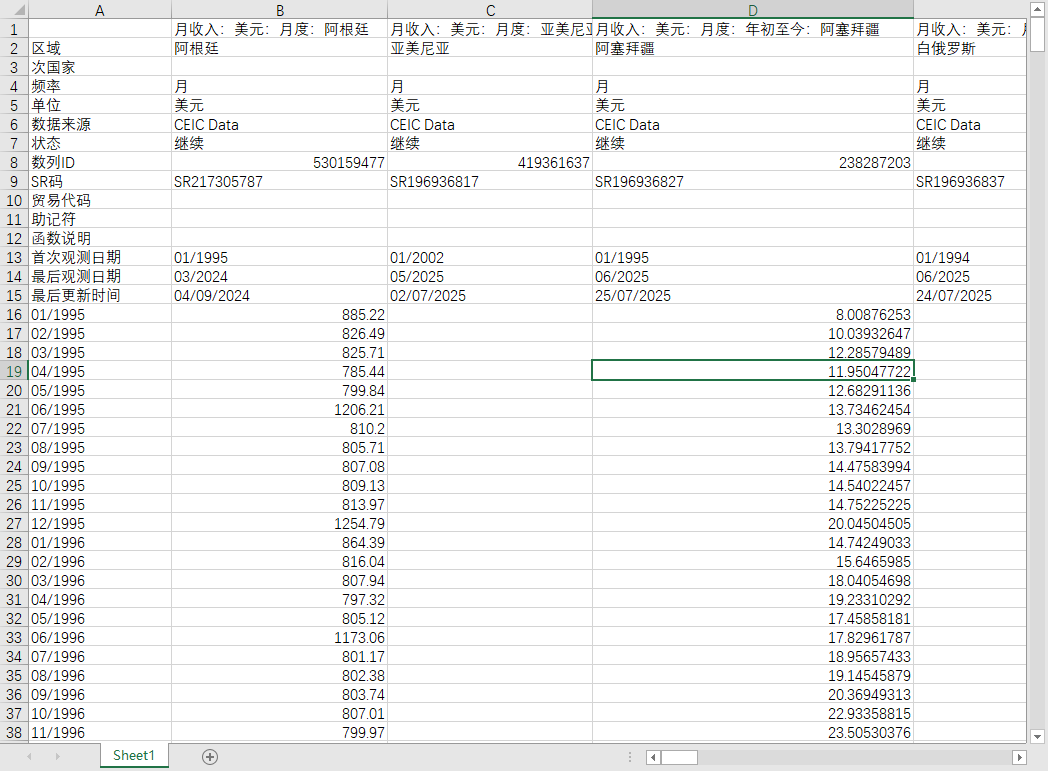Image resolution: width=1048 pixels, height=771 pixels.
Task: Select row 1 header
Action: click(x=14, y=29)
